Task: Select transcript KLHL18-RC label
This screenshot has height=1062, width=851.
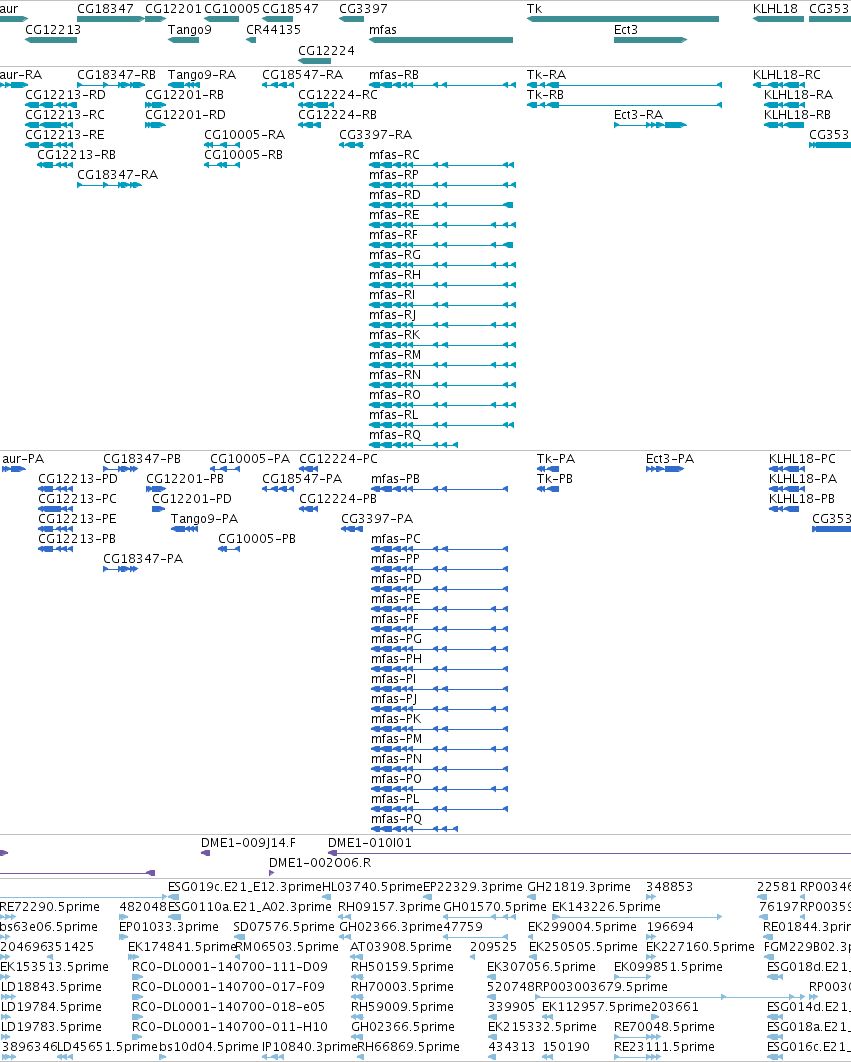Action: coord(787,75)
